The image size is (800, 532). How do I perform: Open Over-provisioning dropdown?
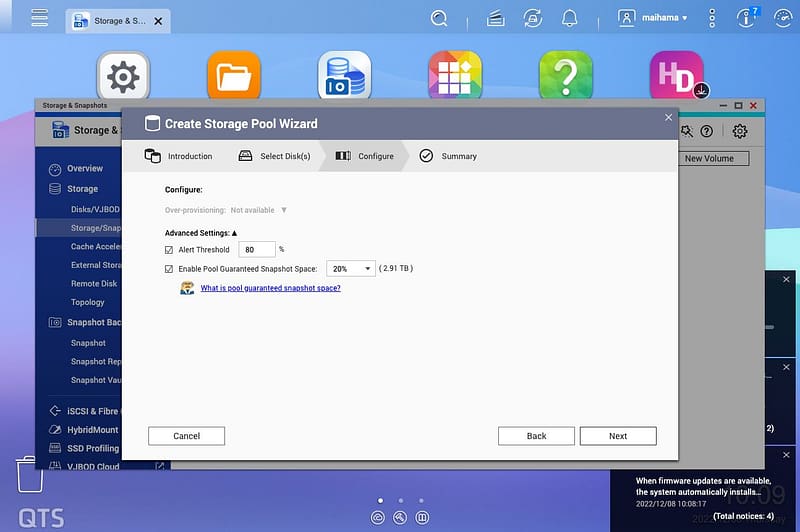(x=258, y=210)
